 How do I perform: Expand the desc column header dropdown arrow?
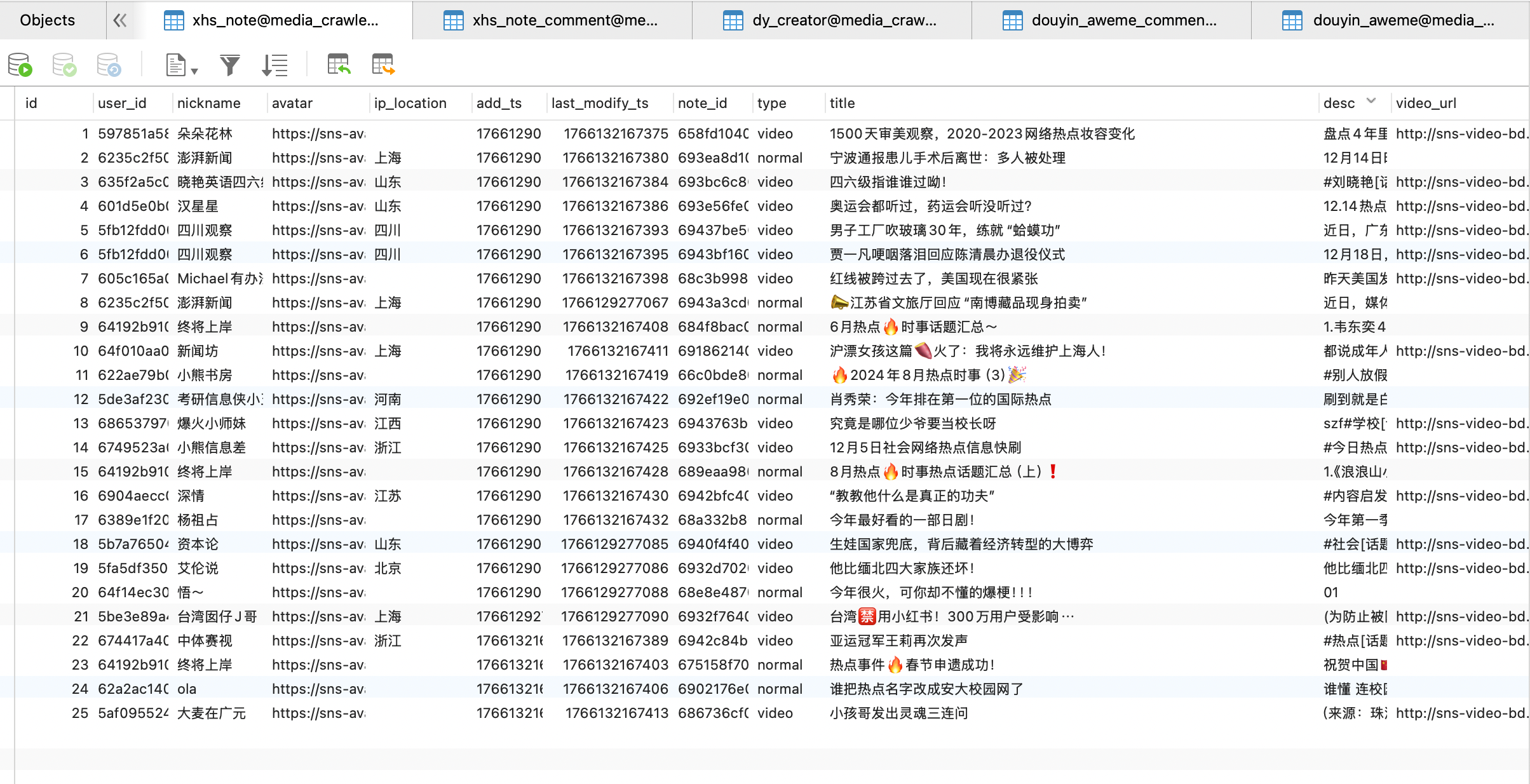(x=1371, y=101)
